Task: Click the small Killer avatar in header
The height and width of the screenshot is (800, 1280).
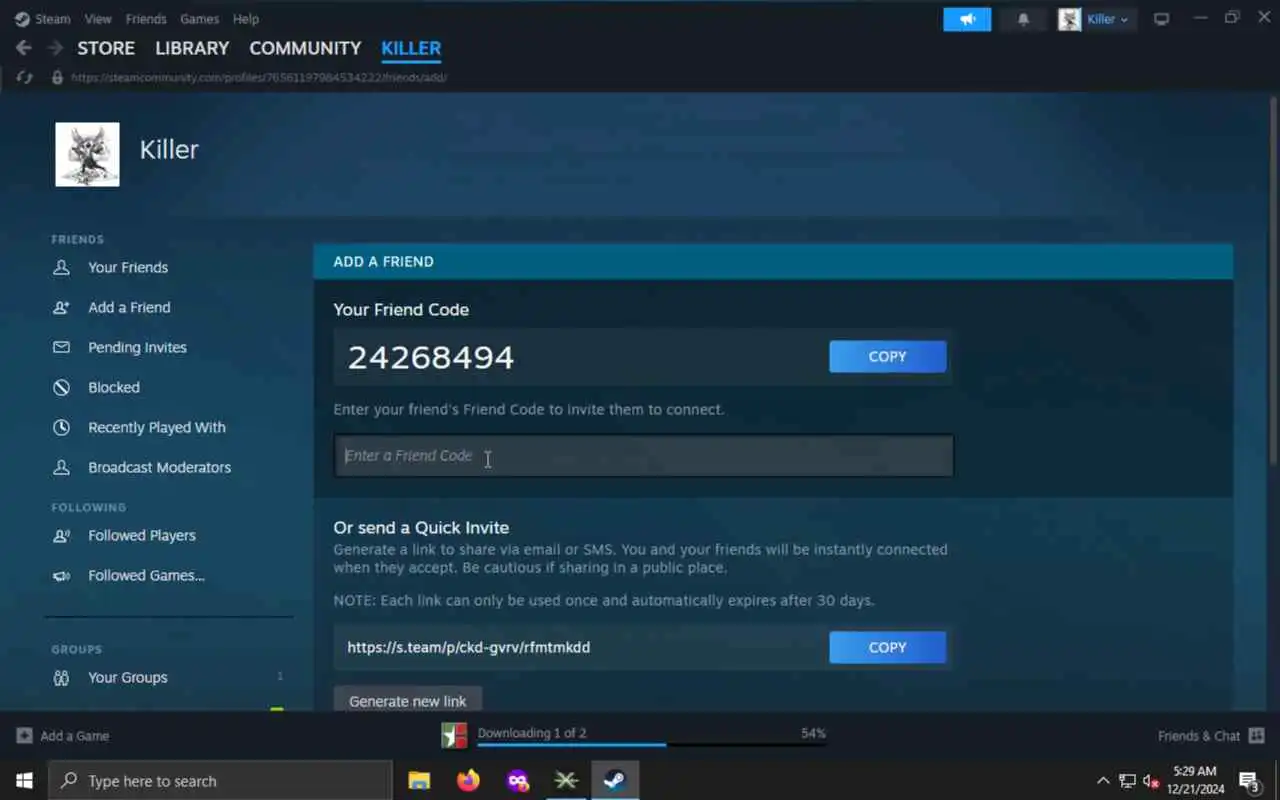Action: (1070, 19)
